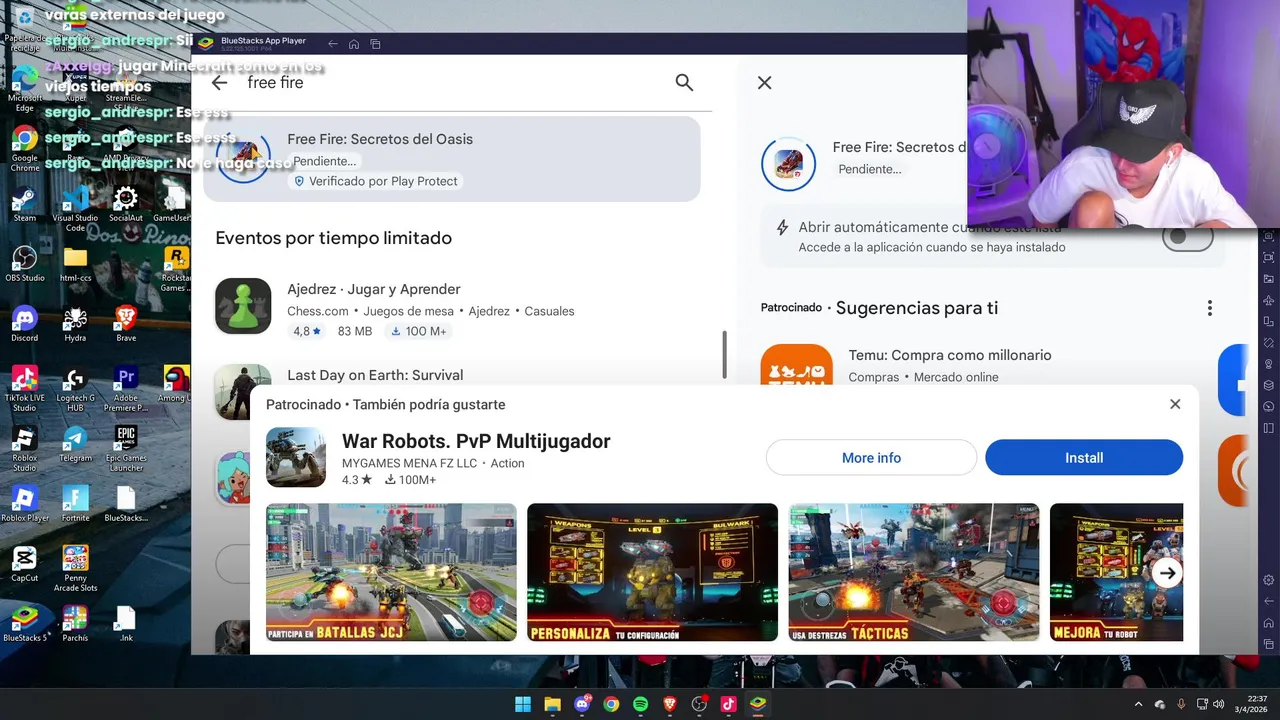1280x720 pixels.
Task: Open More info for War Robots
Action: pos(871,458)
